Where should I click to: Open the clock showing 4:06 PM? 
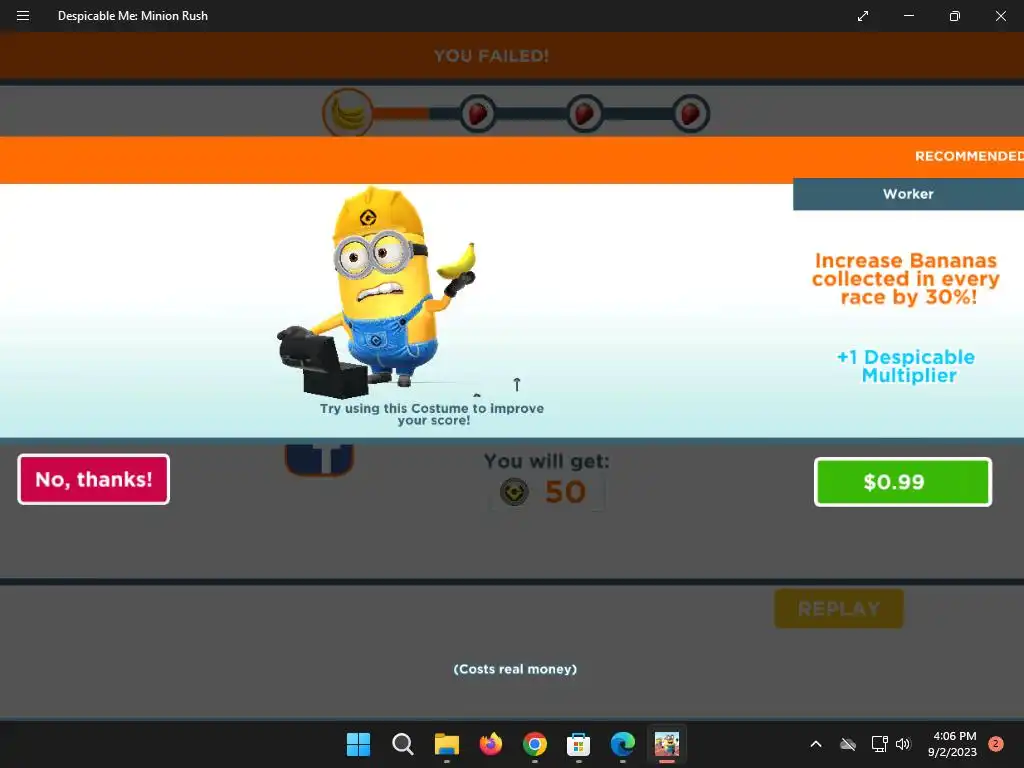(x=953, y=744)
